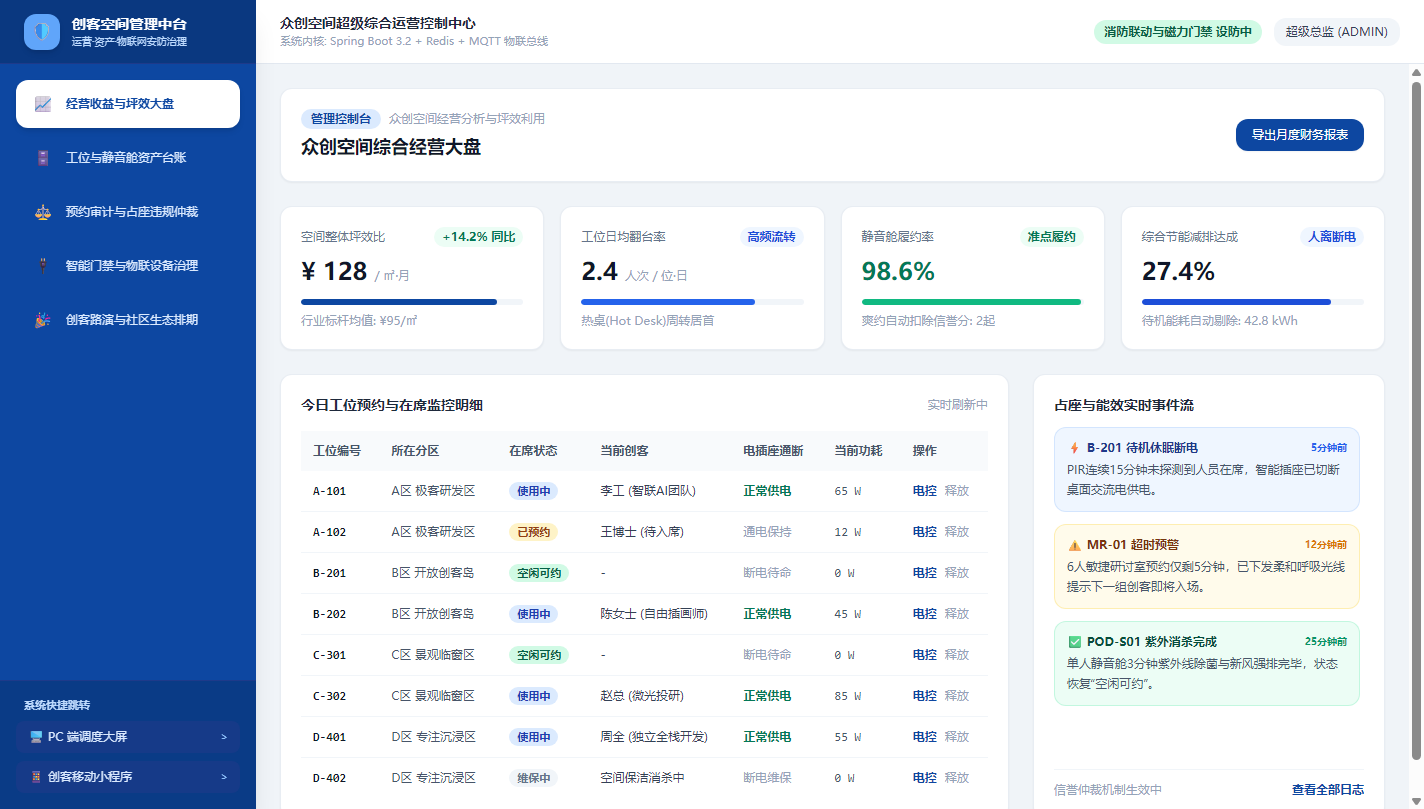Click 已预约 status of A-102

533,532
